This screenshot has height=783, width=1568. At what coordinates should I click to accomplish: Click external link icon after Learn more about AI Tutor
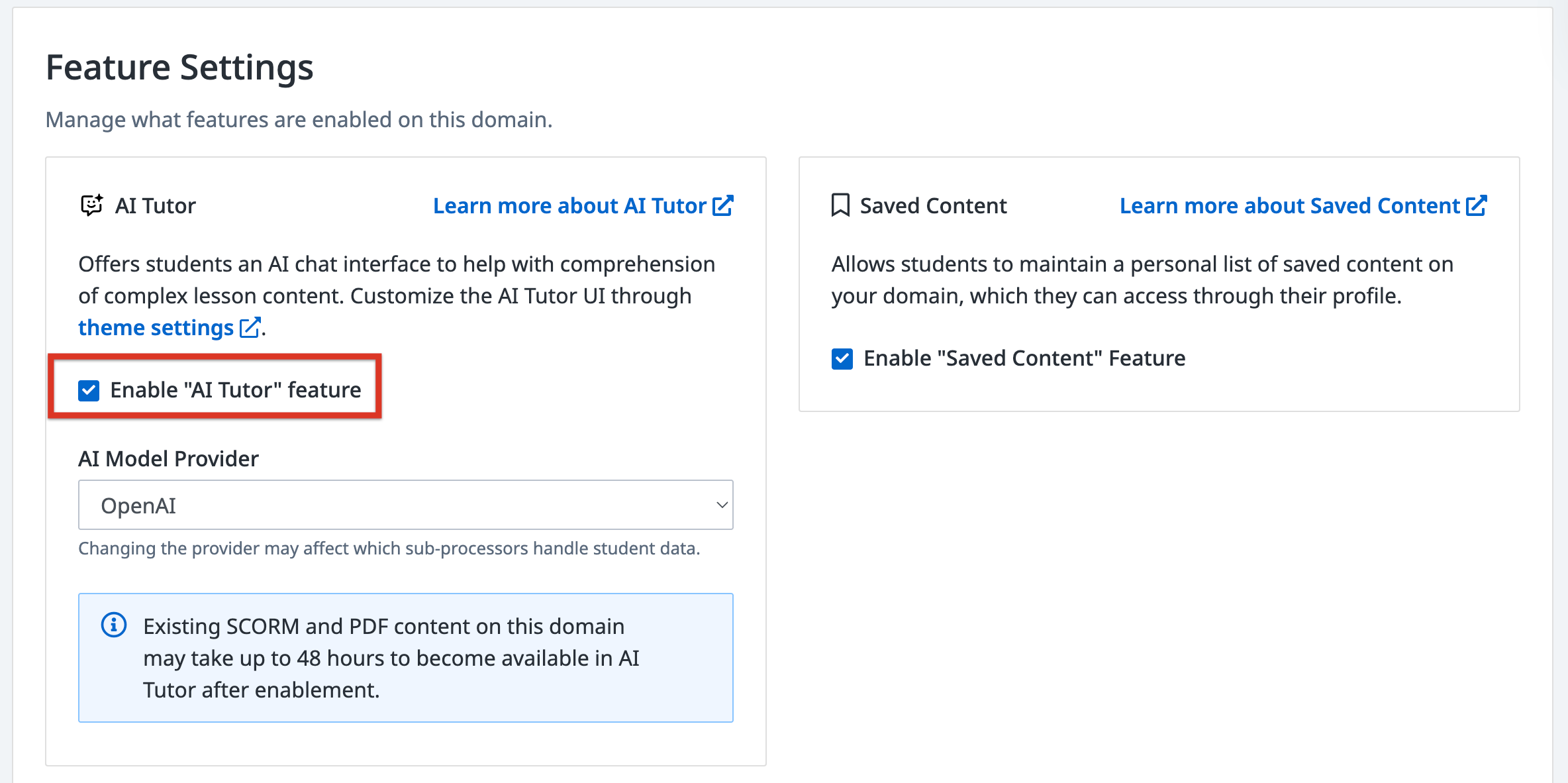click(x=723, y=205)
